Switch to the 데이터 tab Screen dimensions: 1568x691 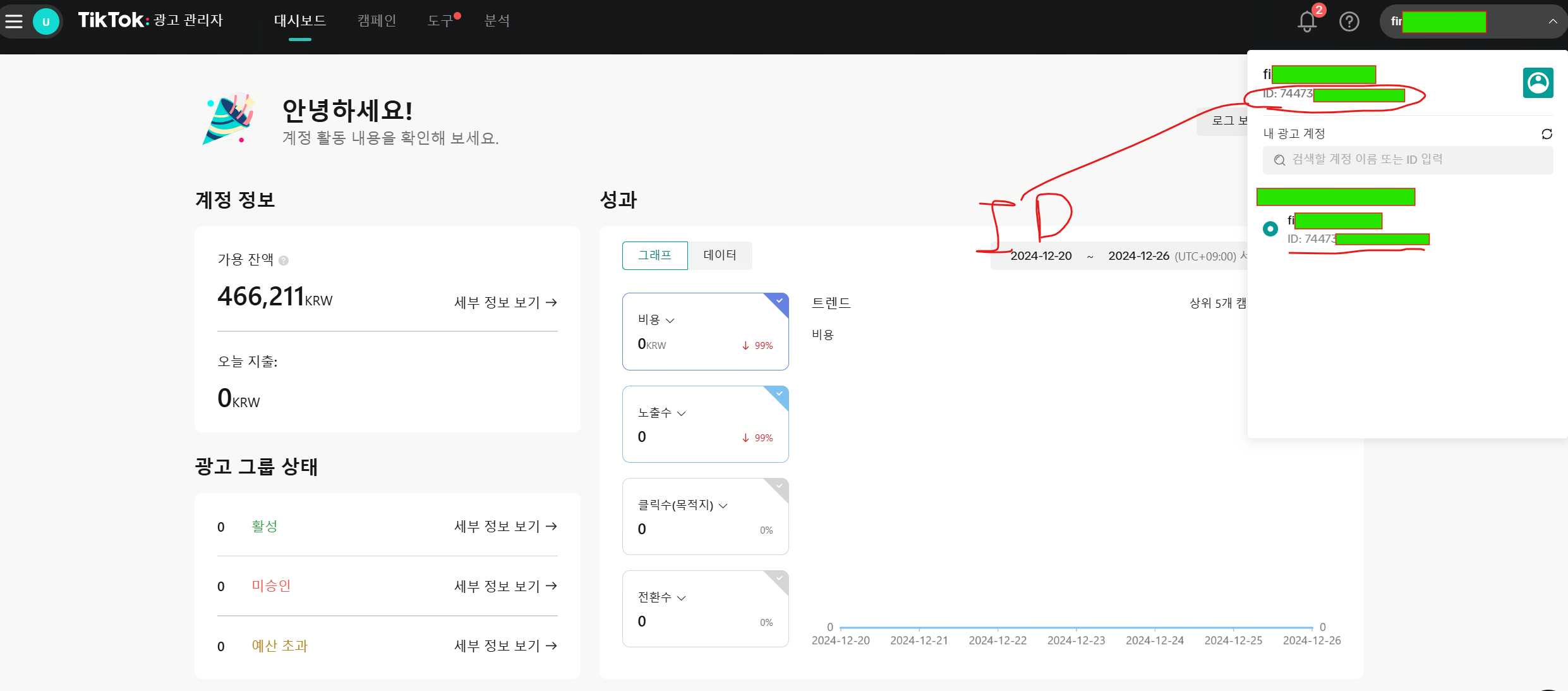click(720, 255)
